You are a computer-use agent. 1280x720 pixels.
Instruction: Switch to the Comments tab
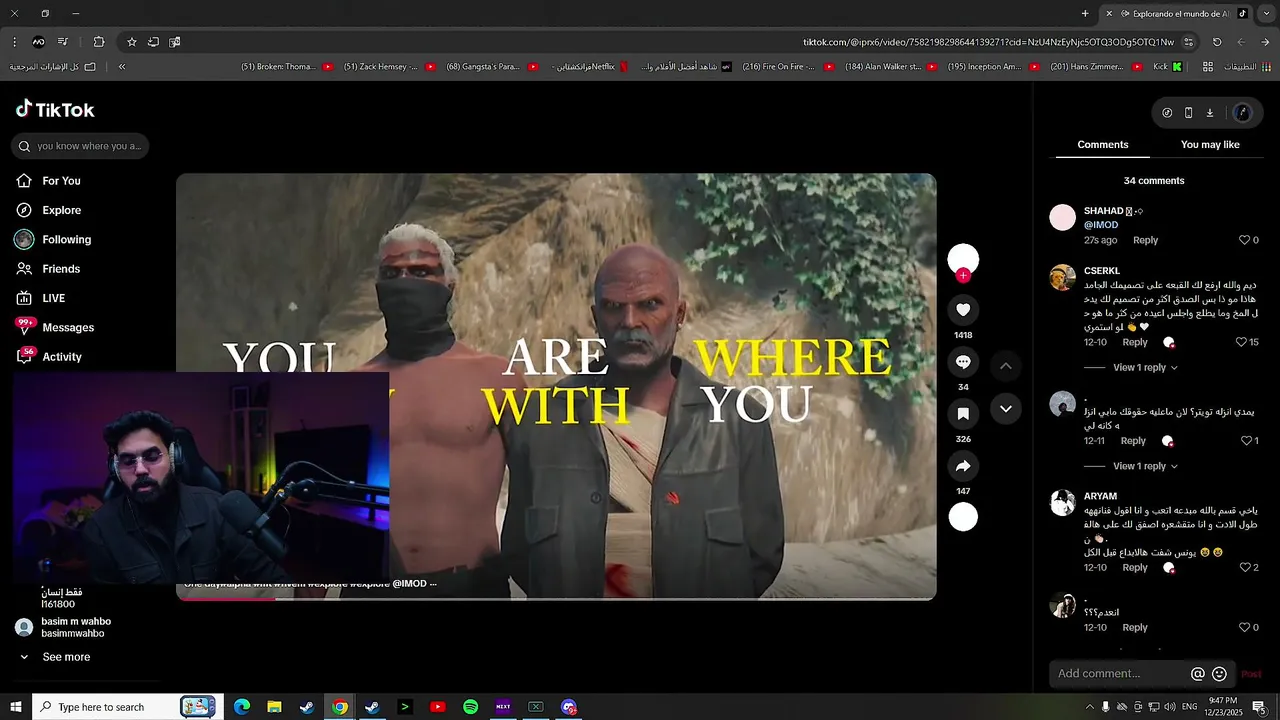point(1103,145)
